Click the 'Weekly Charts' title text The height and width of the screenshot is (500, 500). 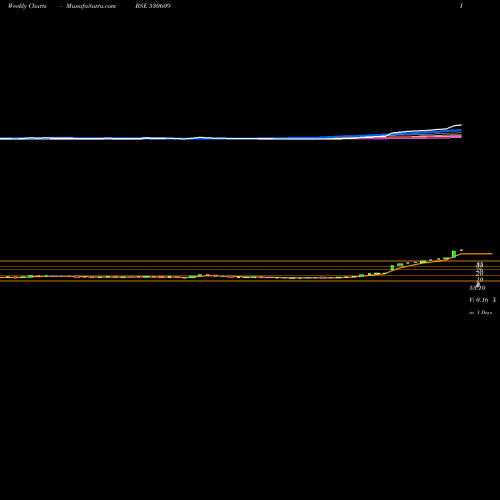27,6
